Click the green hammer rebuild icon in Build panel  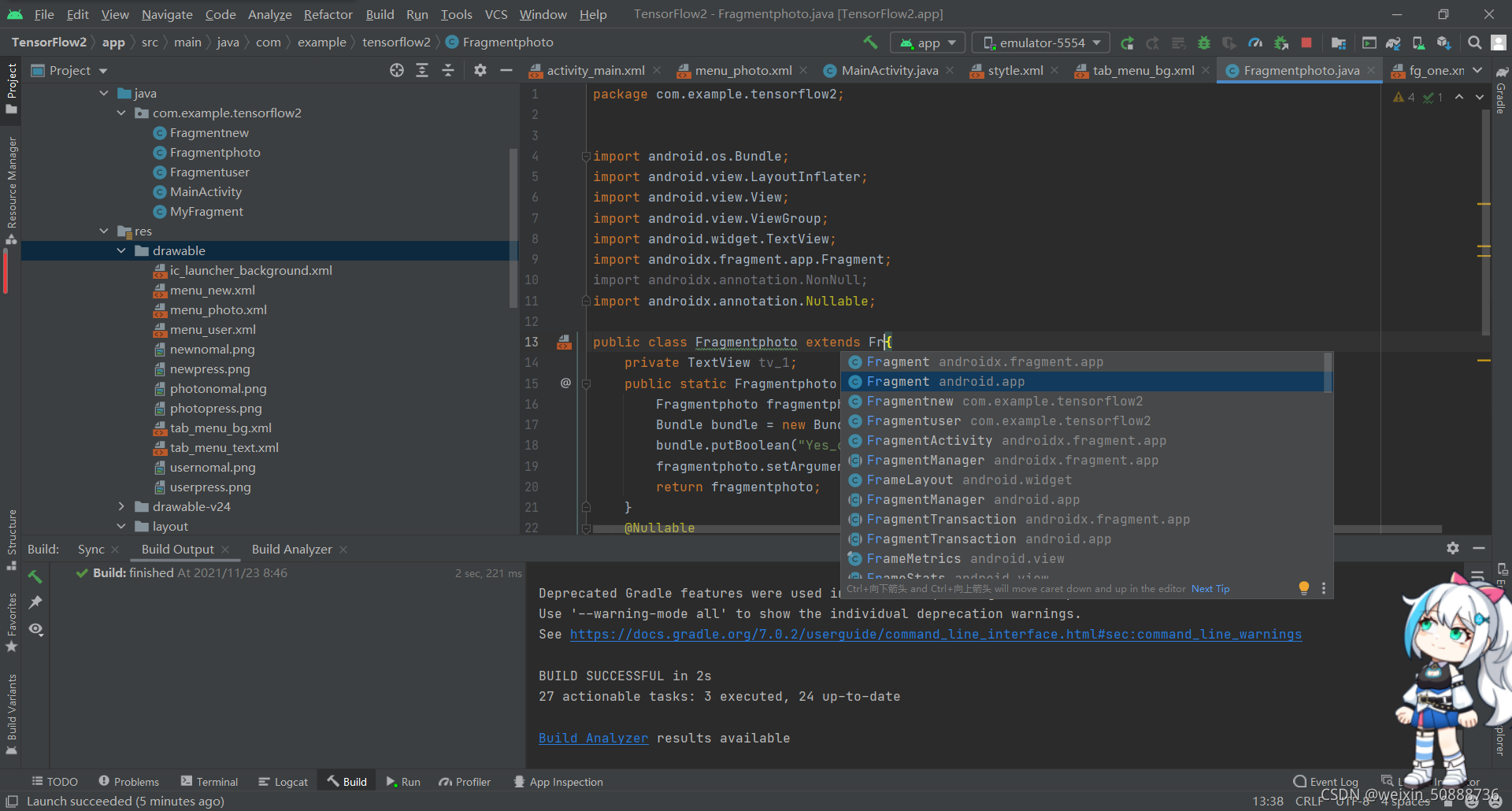click(x=35, y=576)
